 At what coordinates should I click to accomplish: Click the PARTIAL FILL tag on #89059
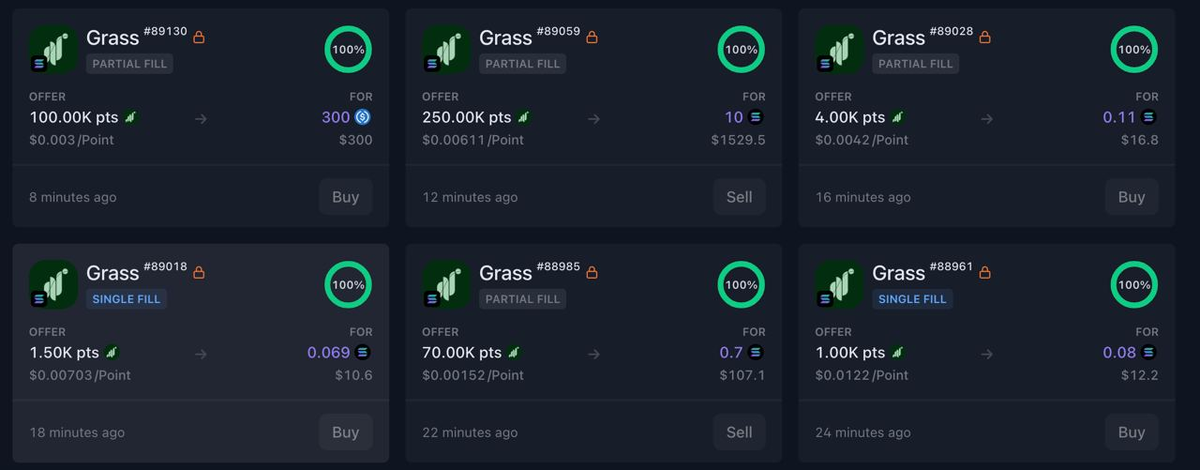click(x=524, y=64)
